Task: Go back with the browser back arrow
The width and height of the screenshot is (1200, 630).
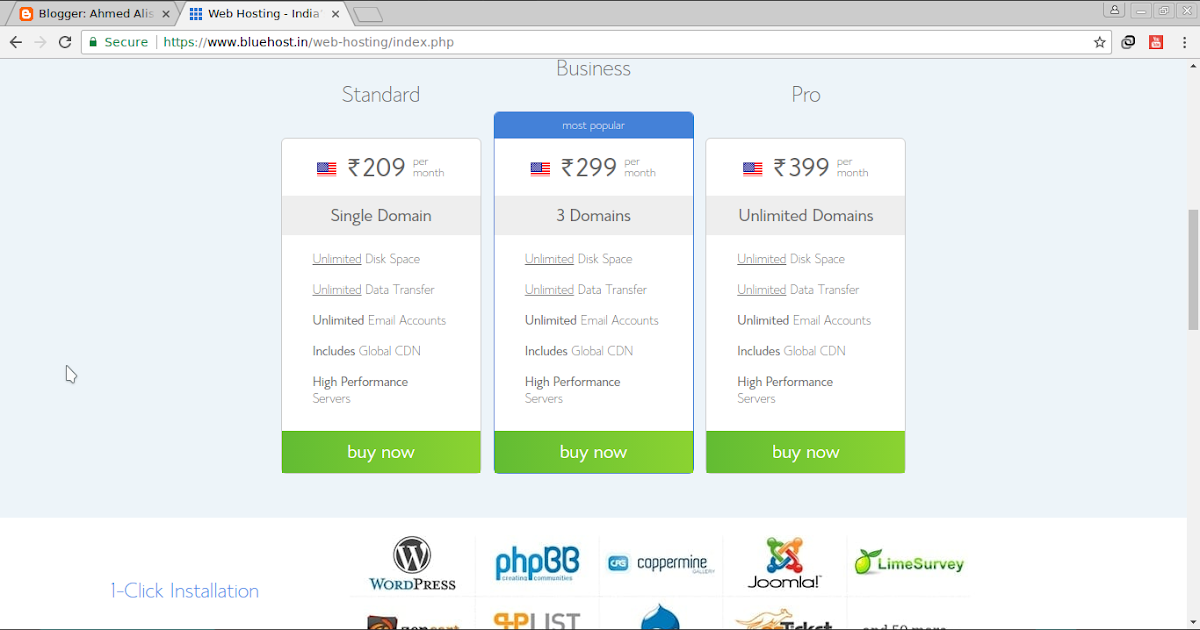Action: [16, 42]
